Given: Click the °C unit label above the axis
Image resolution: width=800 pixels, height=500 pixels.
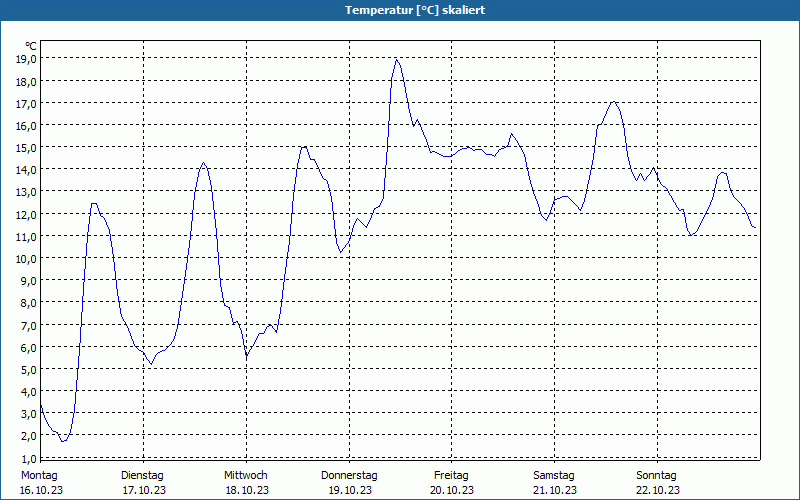Looking at the screenshot, I should (x=31, y=46).
